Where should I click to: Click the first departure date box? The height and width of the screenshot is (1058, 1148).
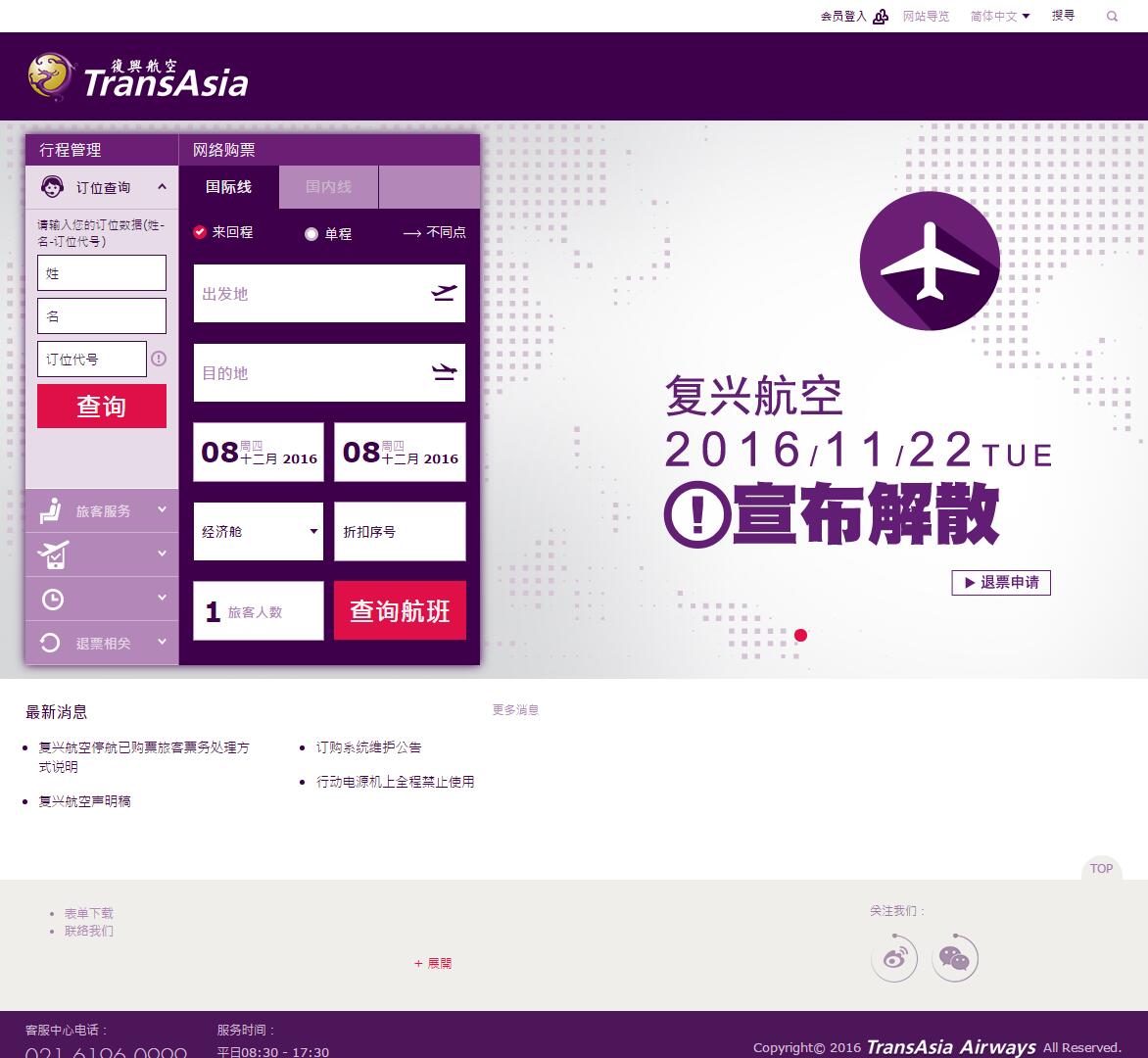[259, 452]
